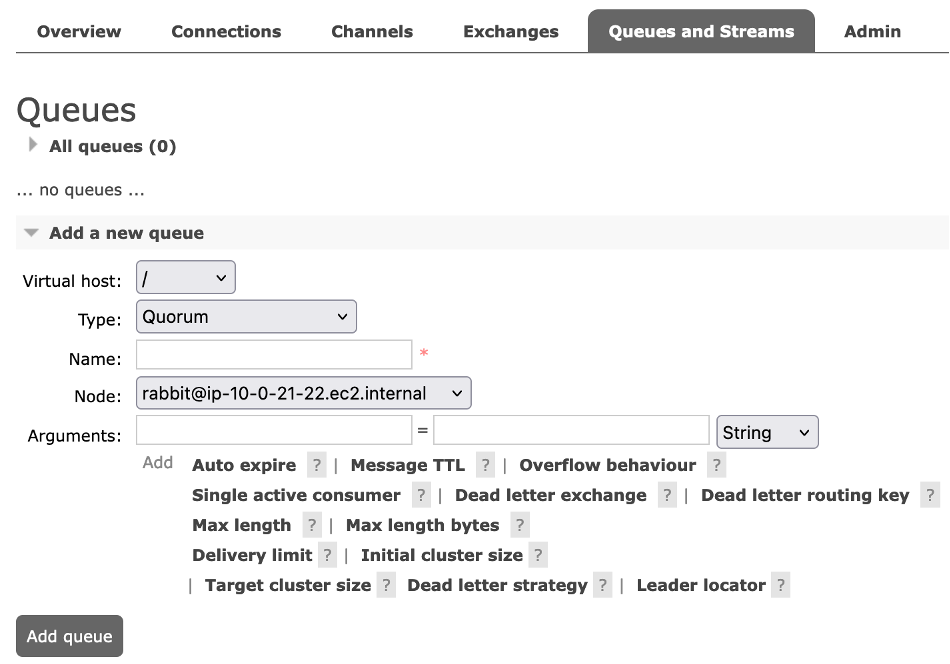Click the Overflow behaviour help icon

[x=716, y=465]
